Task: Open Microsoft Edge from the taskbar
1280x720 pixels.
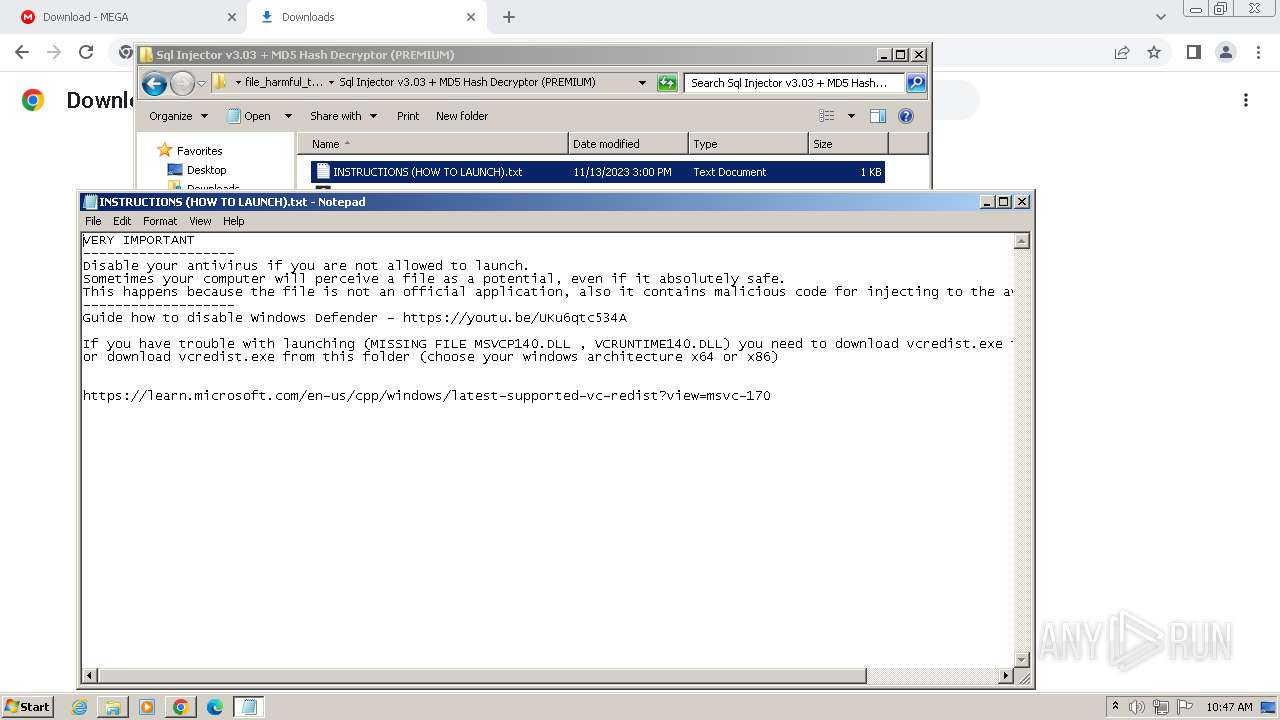Action: coord(215,707)
